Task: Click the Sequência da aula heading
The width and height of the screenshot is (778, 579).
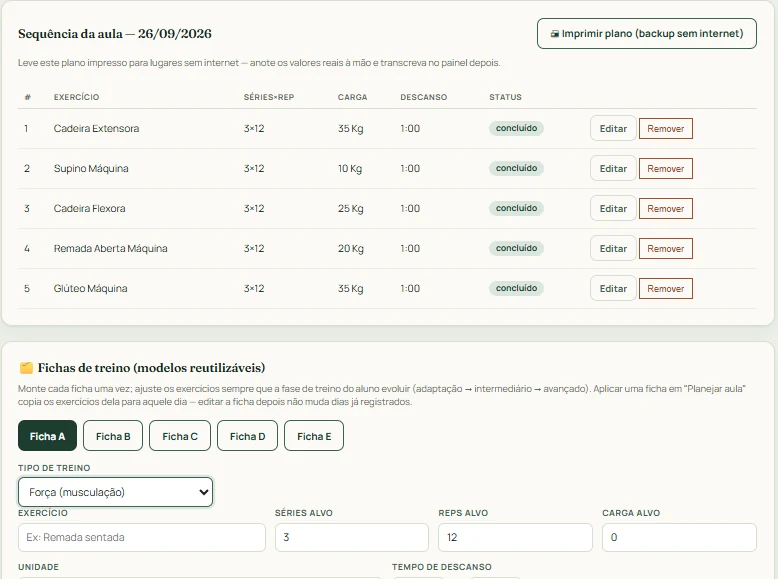Action: 115,34
